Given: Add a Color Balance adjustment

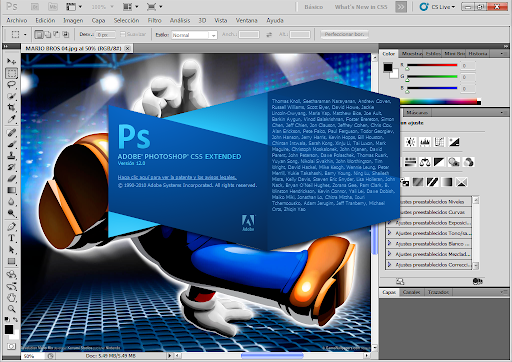Looking at the screenshot, I should click(x=425, y=162).
